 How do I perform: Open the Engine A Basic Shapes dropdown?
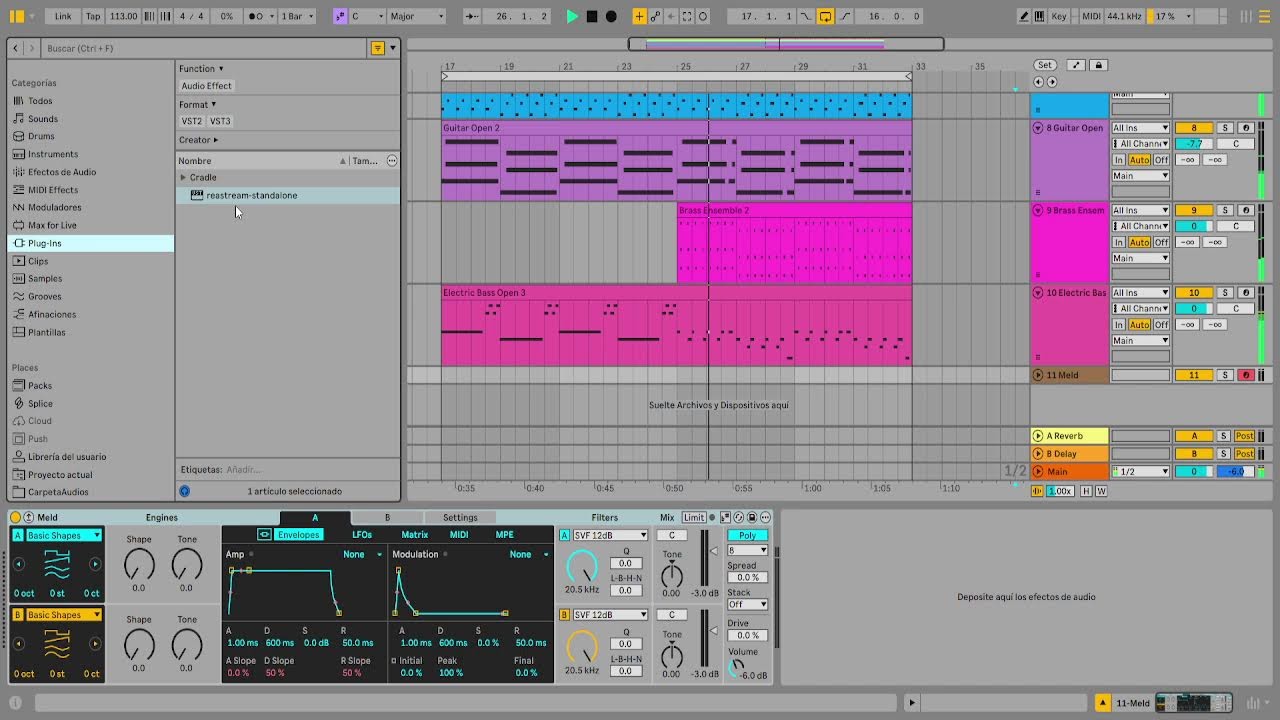pos(64,535)
